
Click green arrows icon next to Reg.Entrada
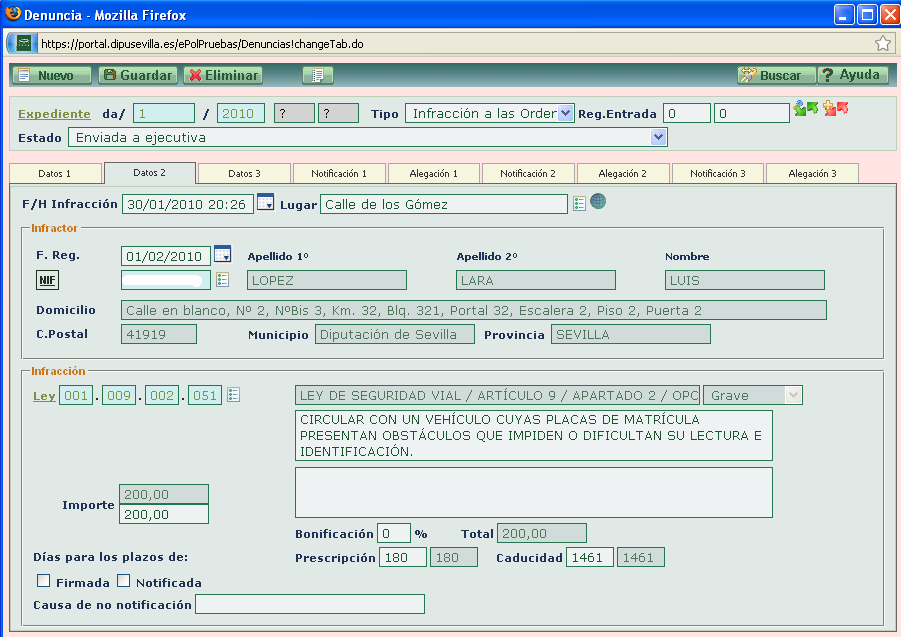tap(805, 109)
